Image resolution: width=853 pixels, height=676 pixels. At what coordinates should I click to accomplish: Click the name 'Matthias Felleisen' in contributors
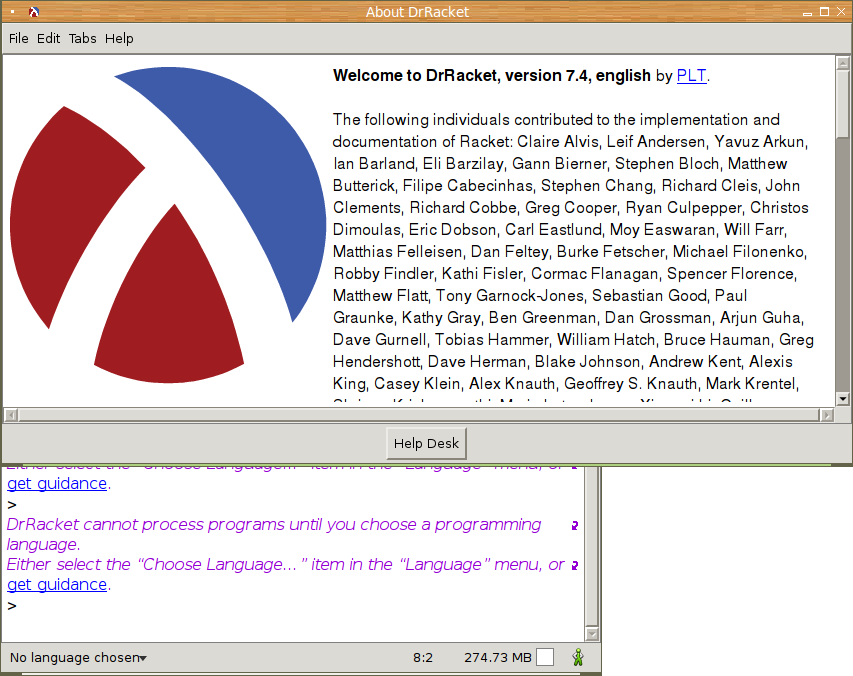coord(397,252)
